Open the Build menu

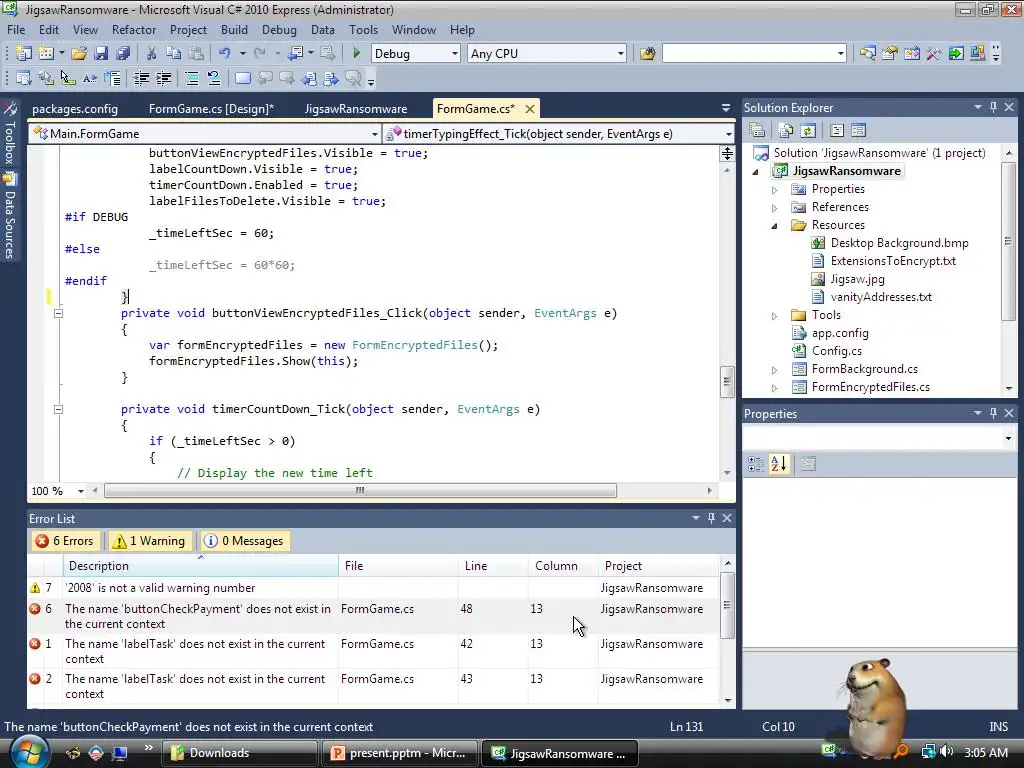tap(234, 30)
